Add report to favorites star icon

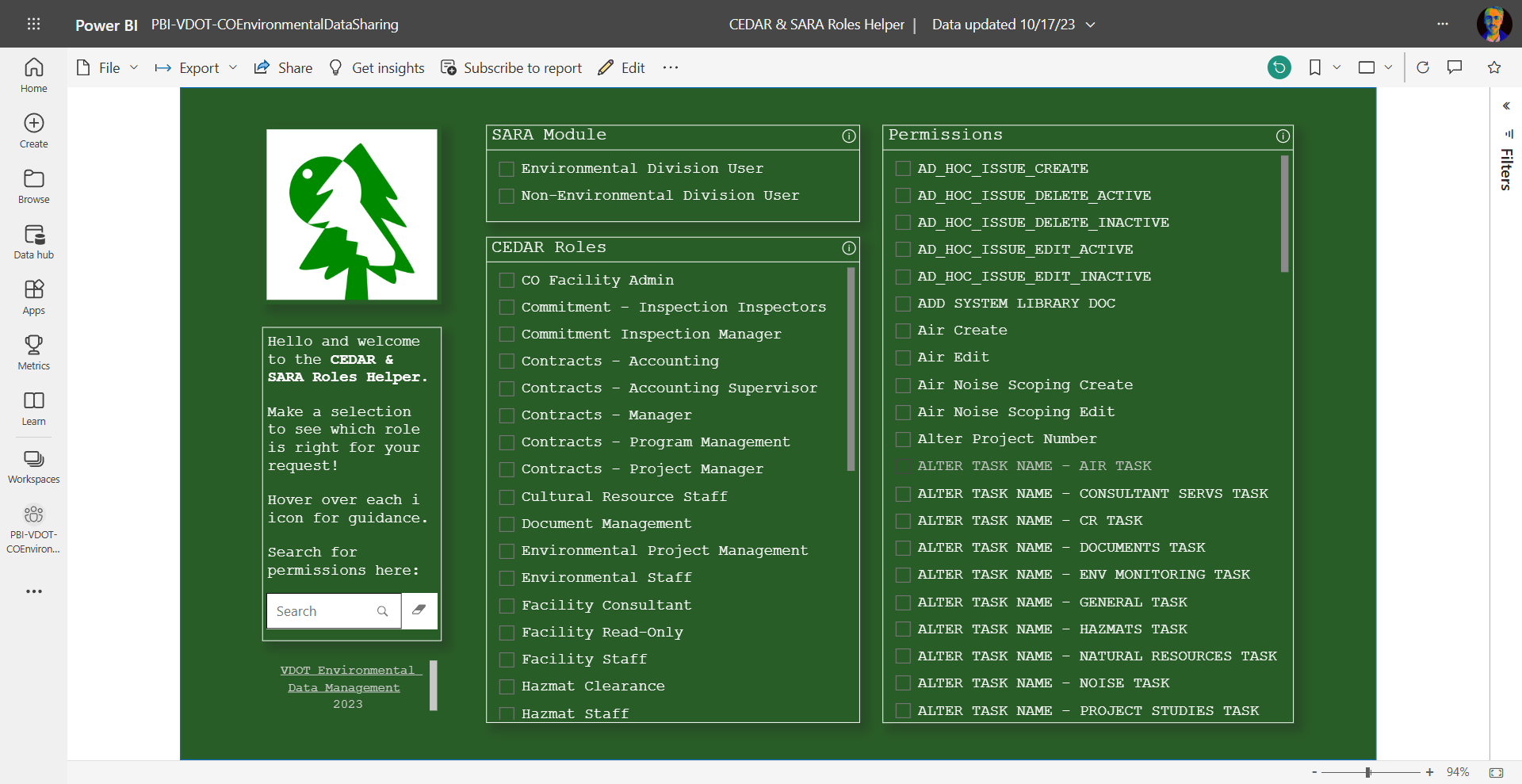1494,68
